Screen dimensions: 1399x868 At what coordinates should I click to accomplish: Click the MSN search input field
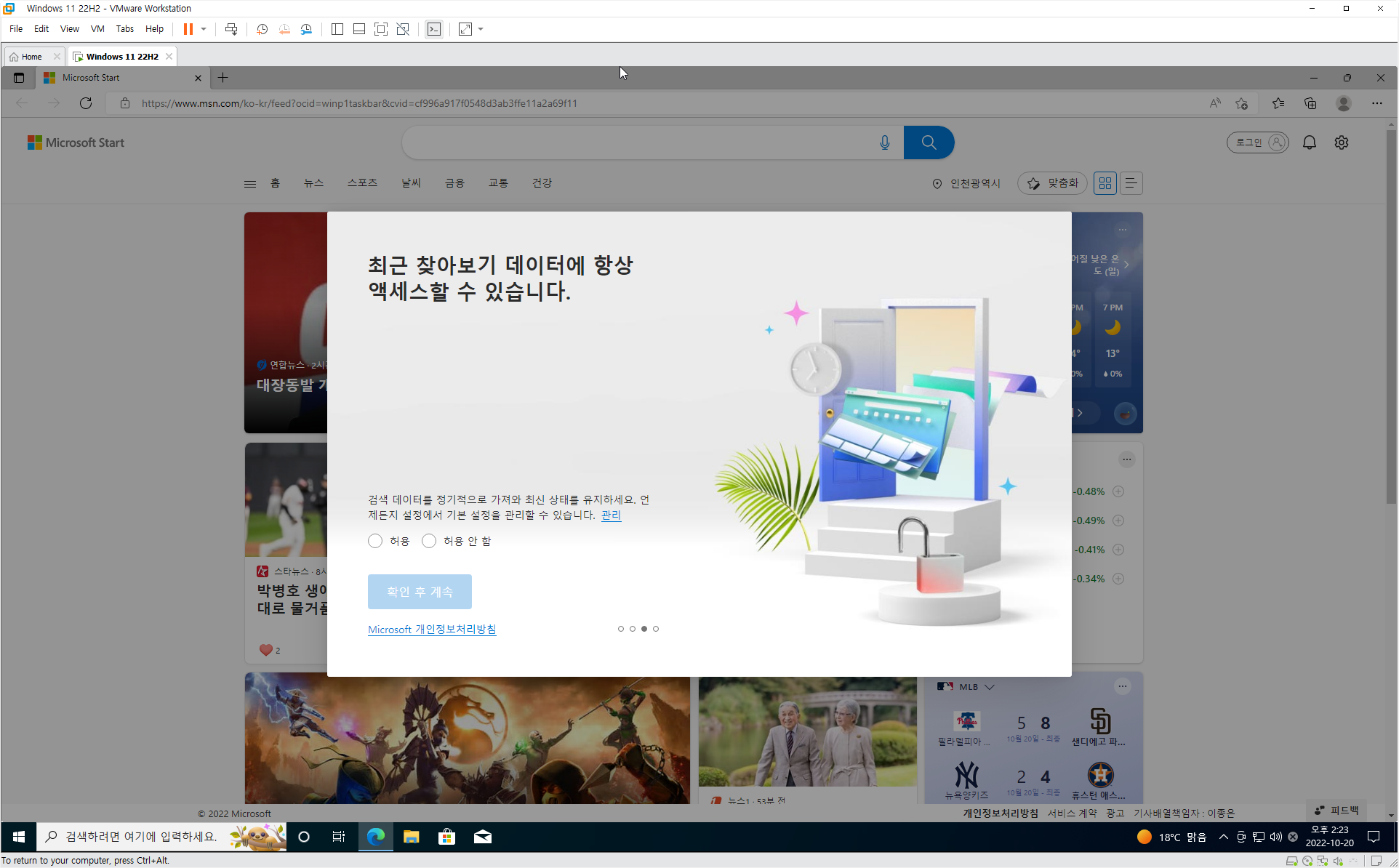(640, 142)
